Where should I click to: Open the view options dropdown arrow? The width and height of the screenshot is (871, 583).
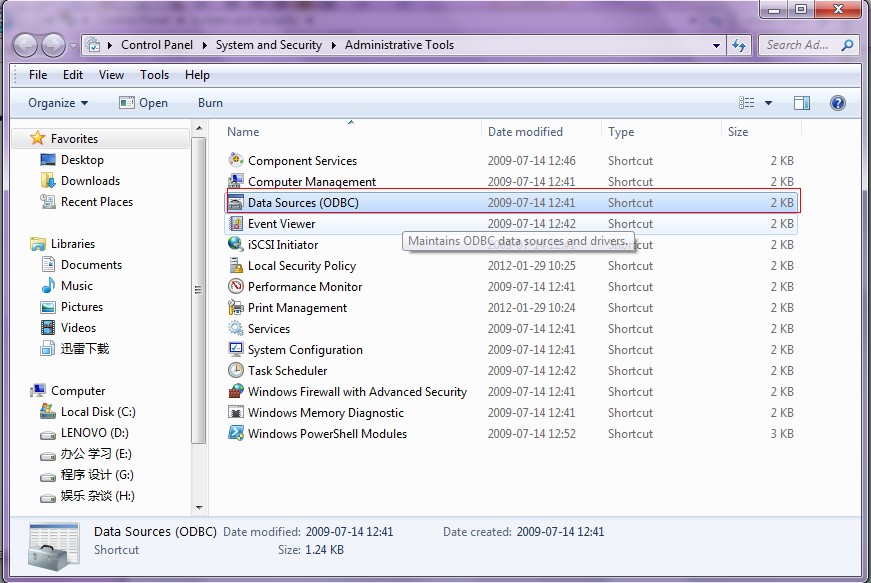tap(768, 103)
